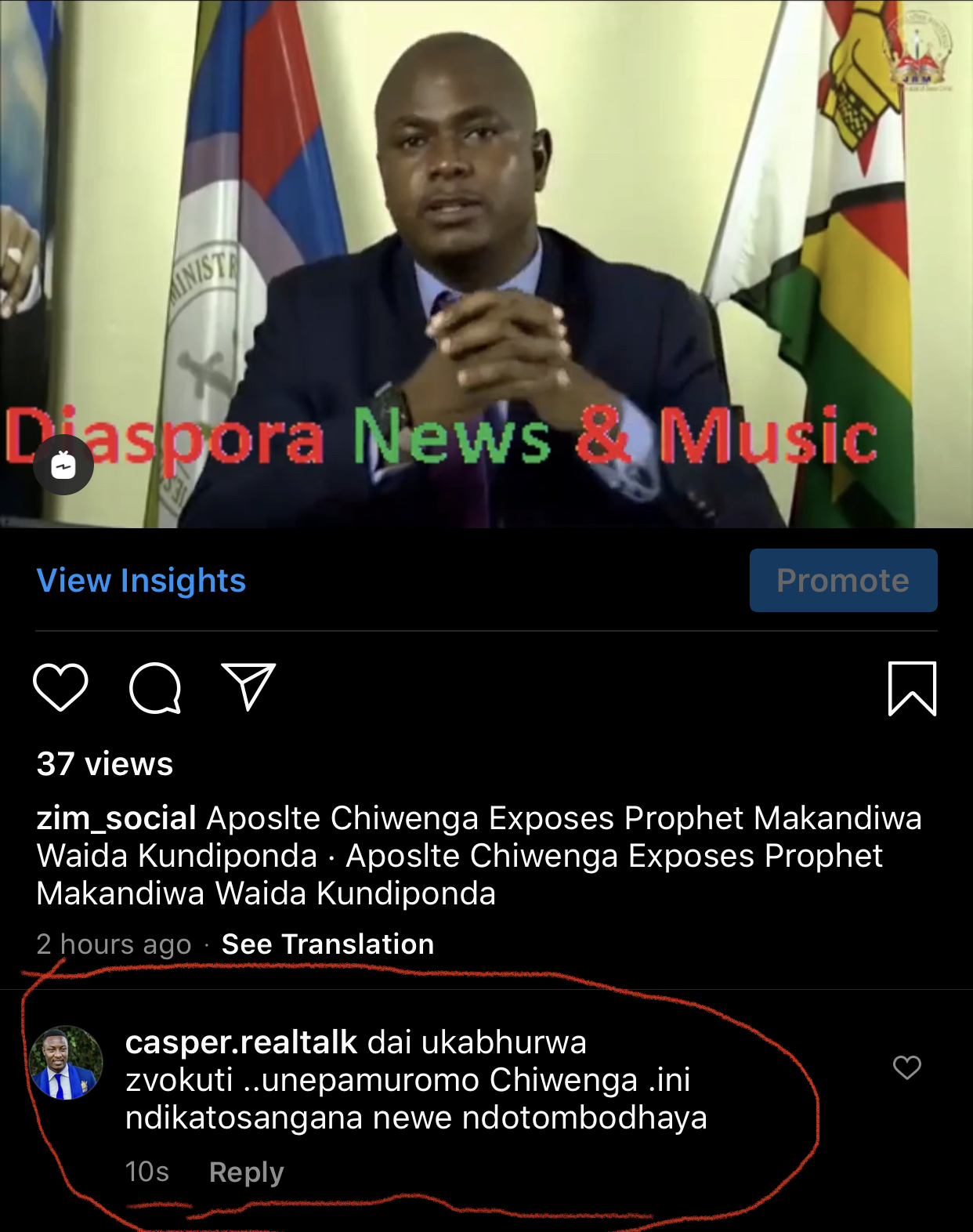
Task: Save post with bookmark icon
Action: pyautogui.click(x=912, y=688)
